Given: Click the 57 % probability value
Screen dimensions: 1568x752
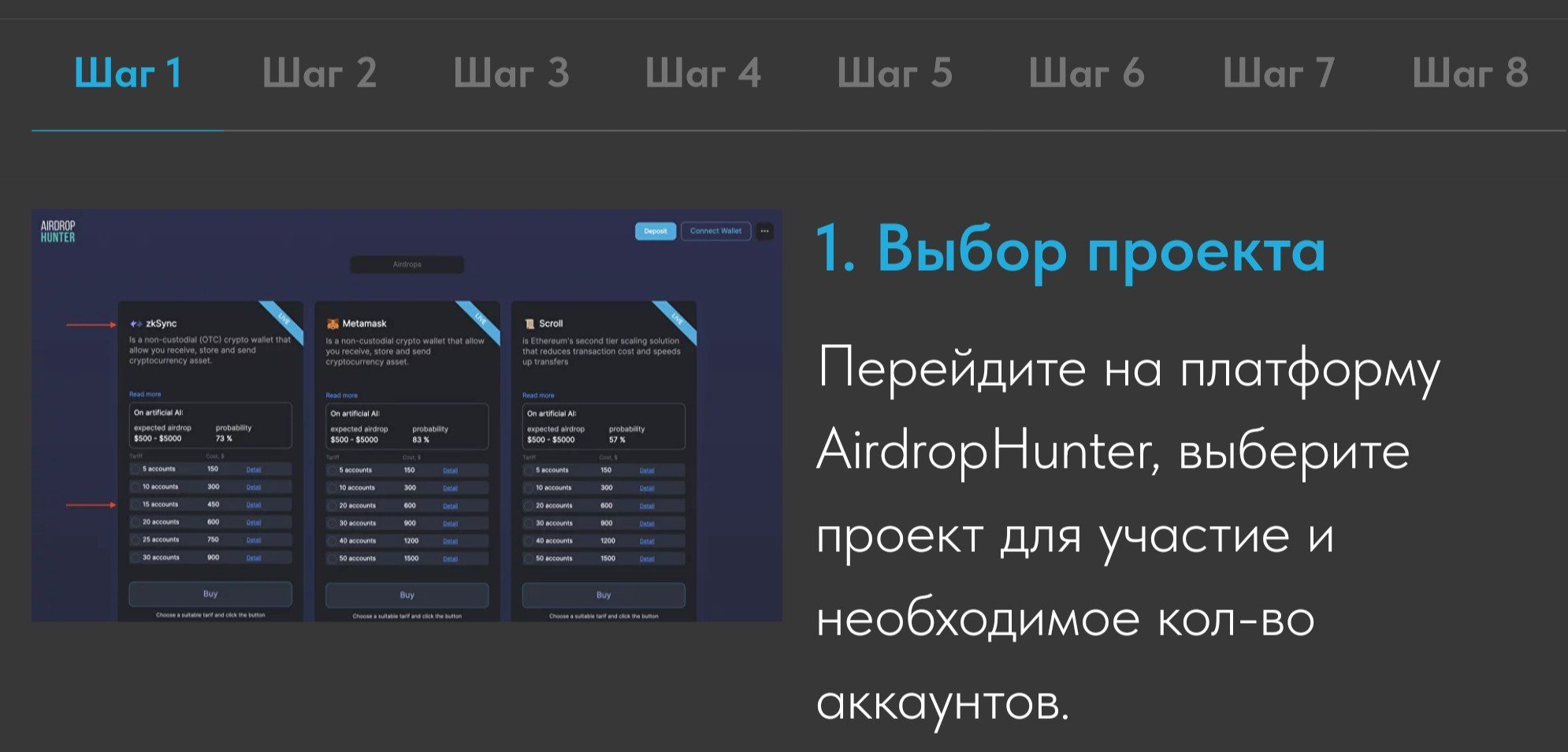Looking at the screenshot, I should [618, 440].
